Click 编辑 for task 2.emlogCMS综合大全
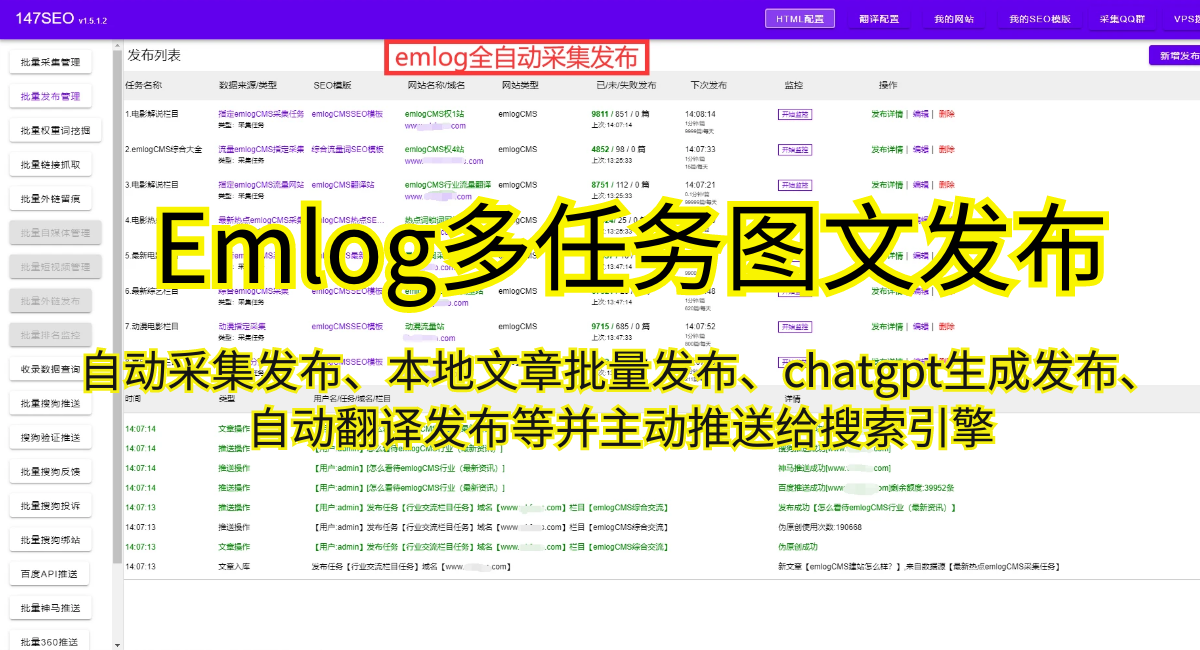1200x650 pixels. click(920, 149)
